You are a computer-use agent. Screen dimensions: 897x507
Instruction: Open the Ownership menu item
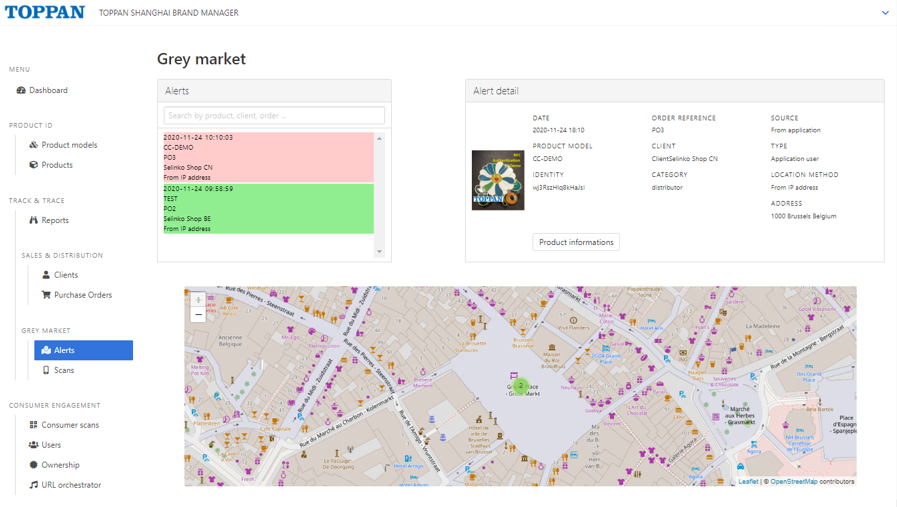(x=59, y=465)
